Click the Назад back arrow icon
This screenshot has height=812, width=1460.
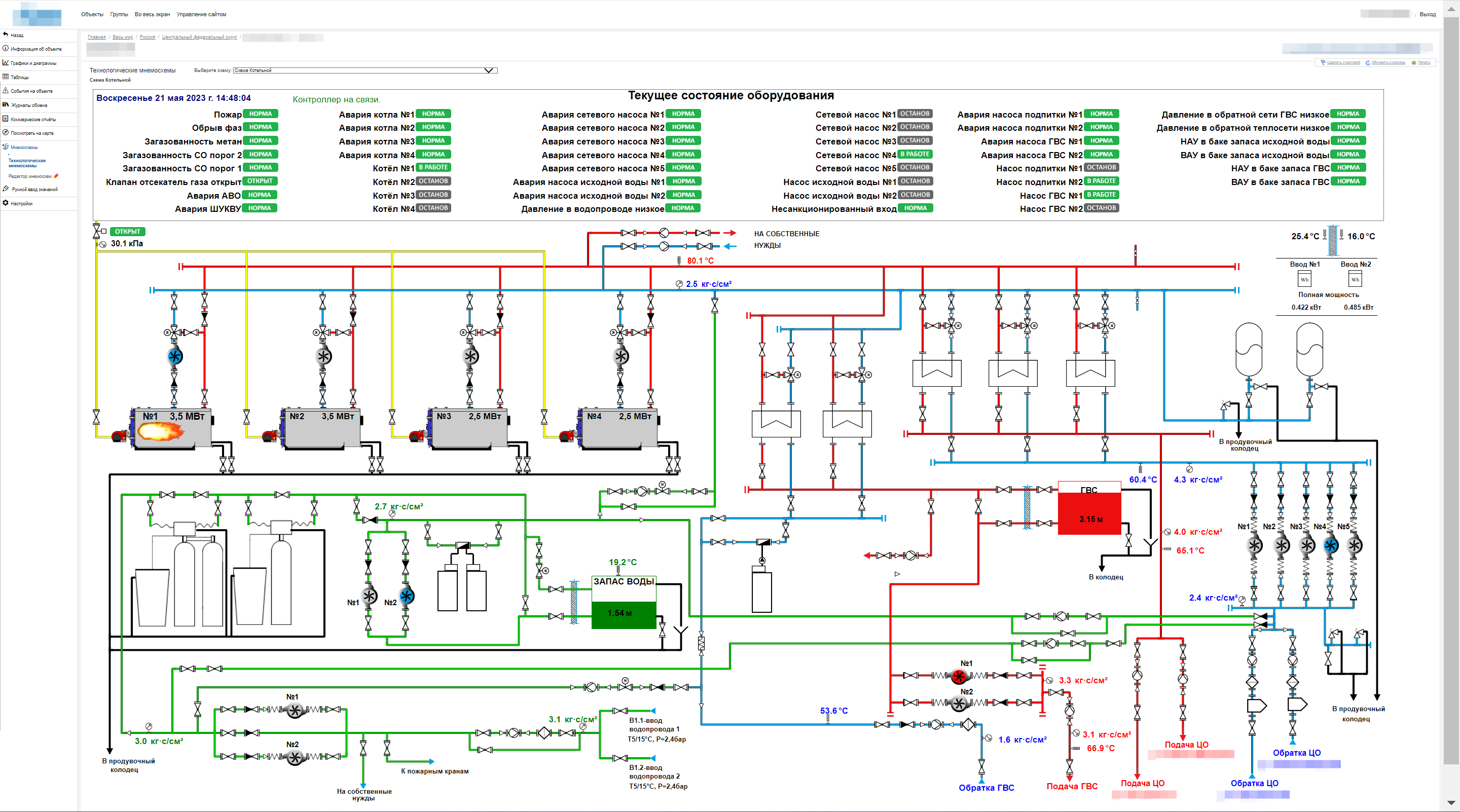coord(6,34)
